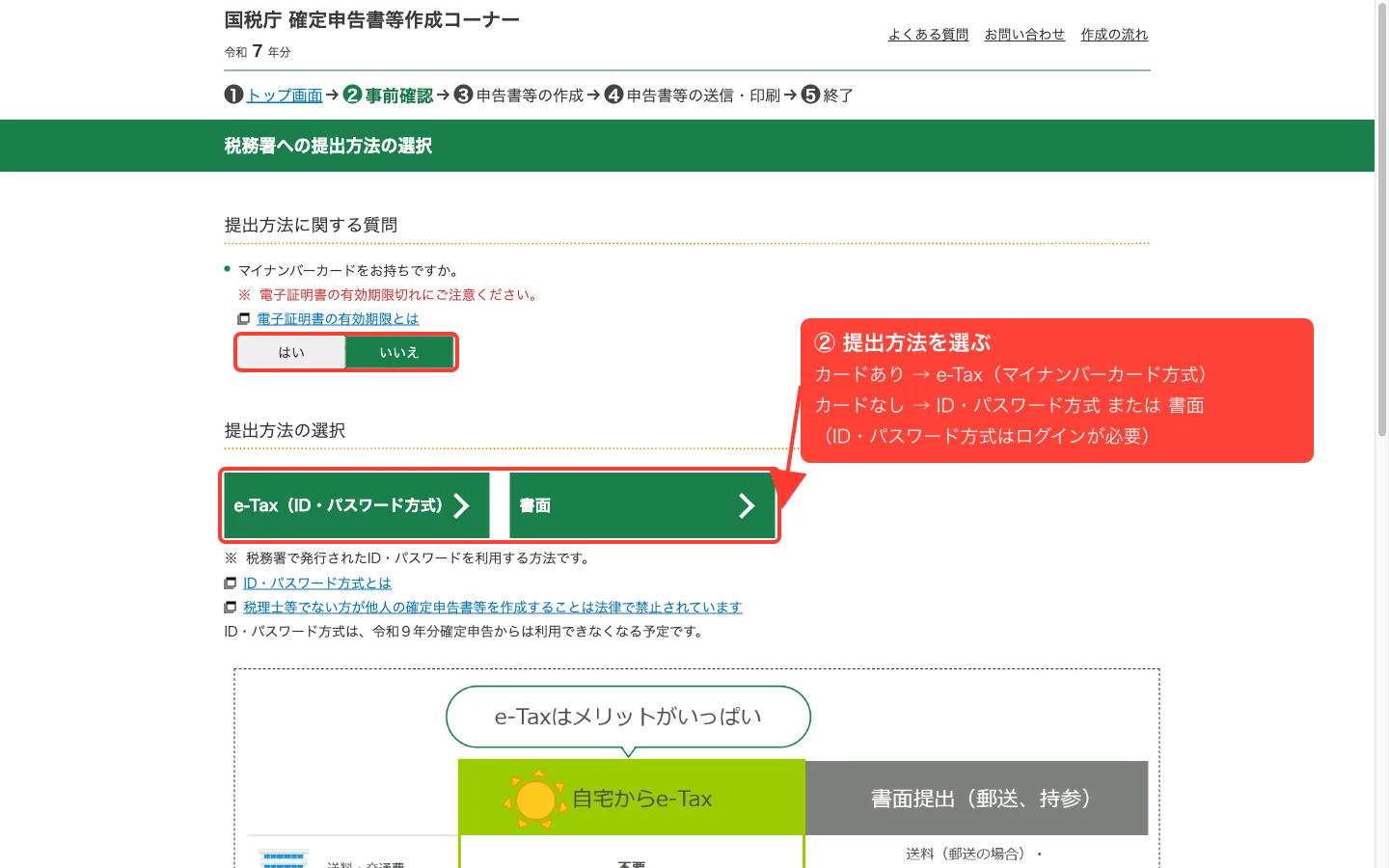Click the sun icon by 自宅からe-Tax
Viewport: 1389px width, 868px height.
(535, 800)
